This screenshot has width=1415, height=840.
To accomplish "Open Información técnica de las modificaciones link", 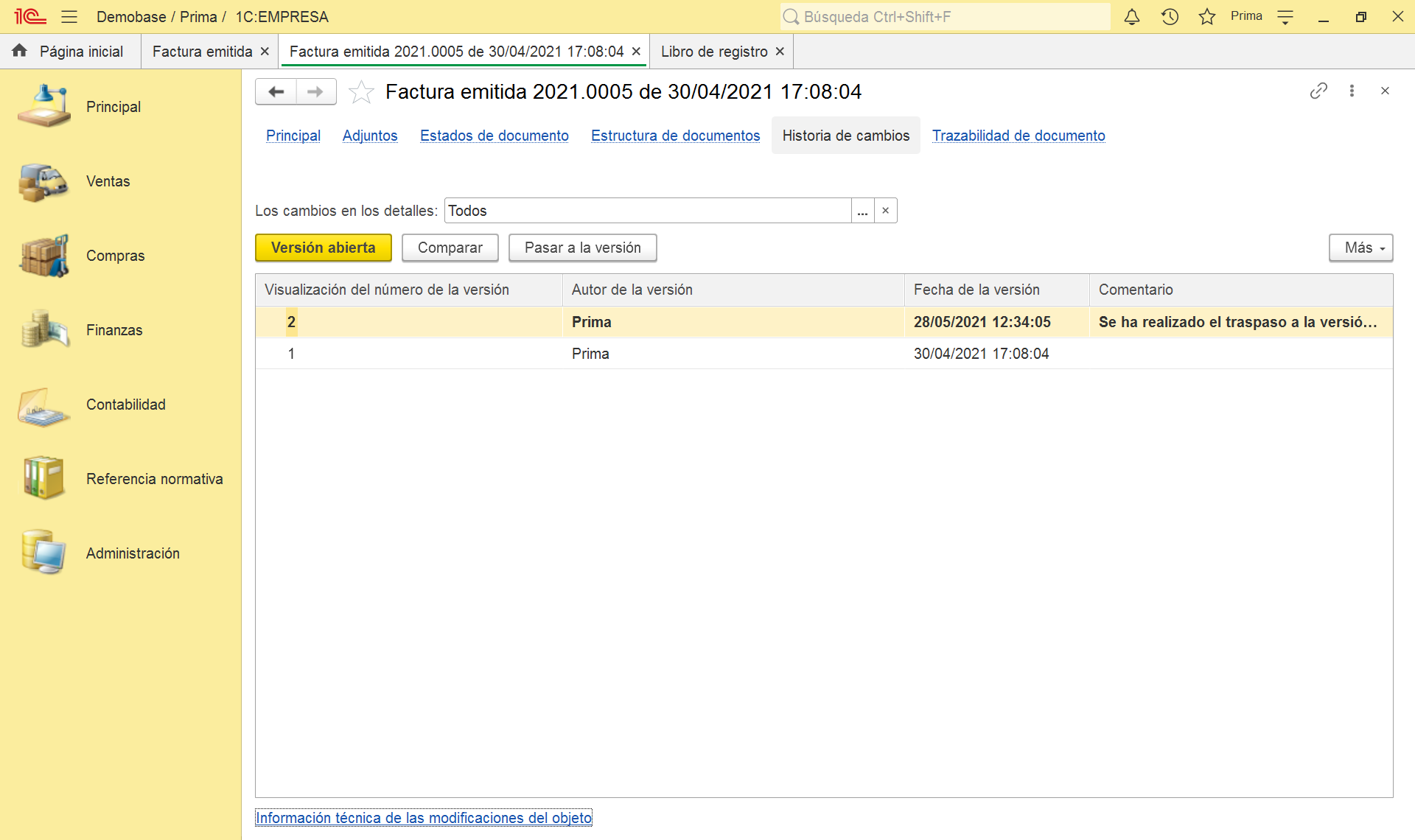I will [423, 818].
